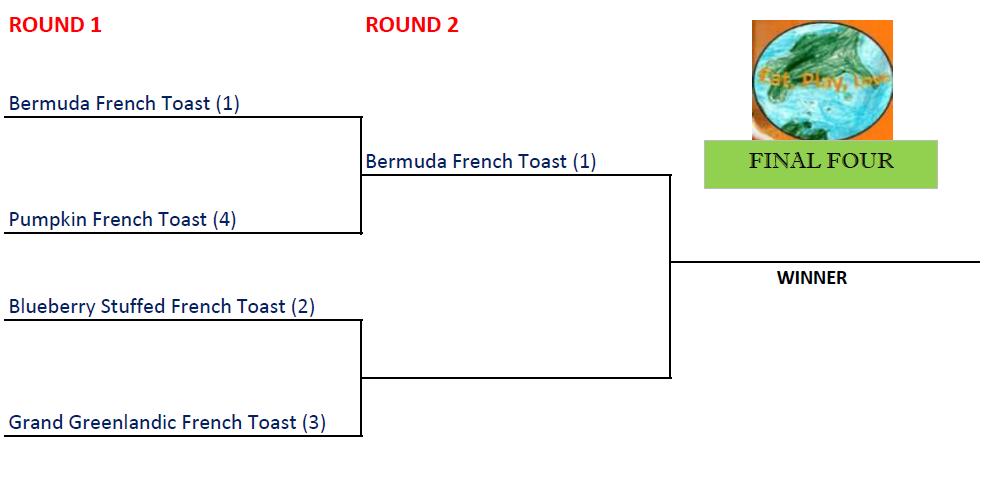This screenshot has height=500, width=988.
Task: Click Bermuda French Toast in Round 2
Action: point(466,161)
